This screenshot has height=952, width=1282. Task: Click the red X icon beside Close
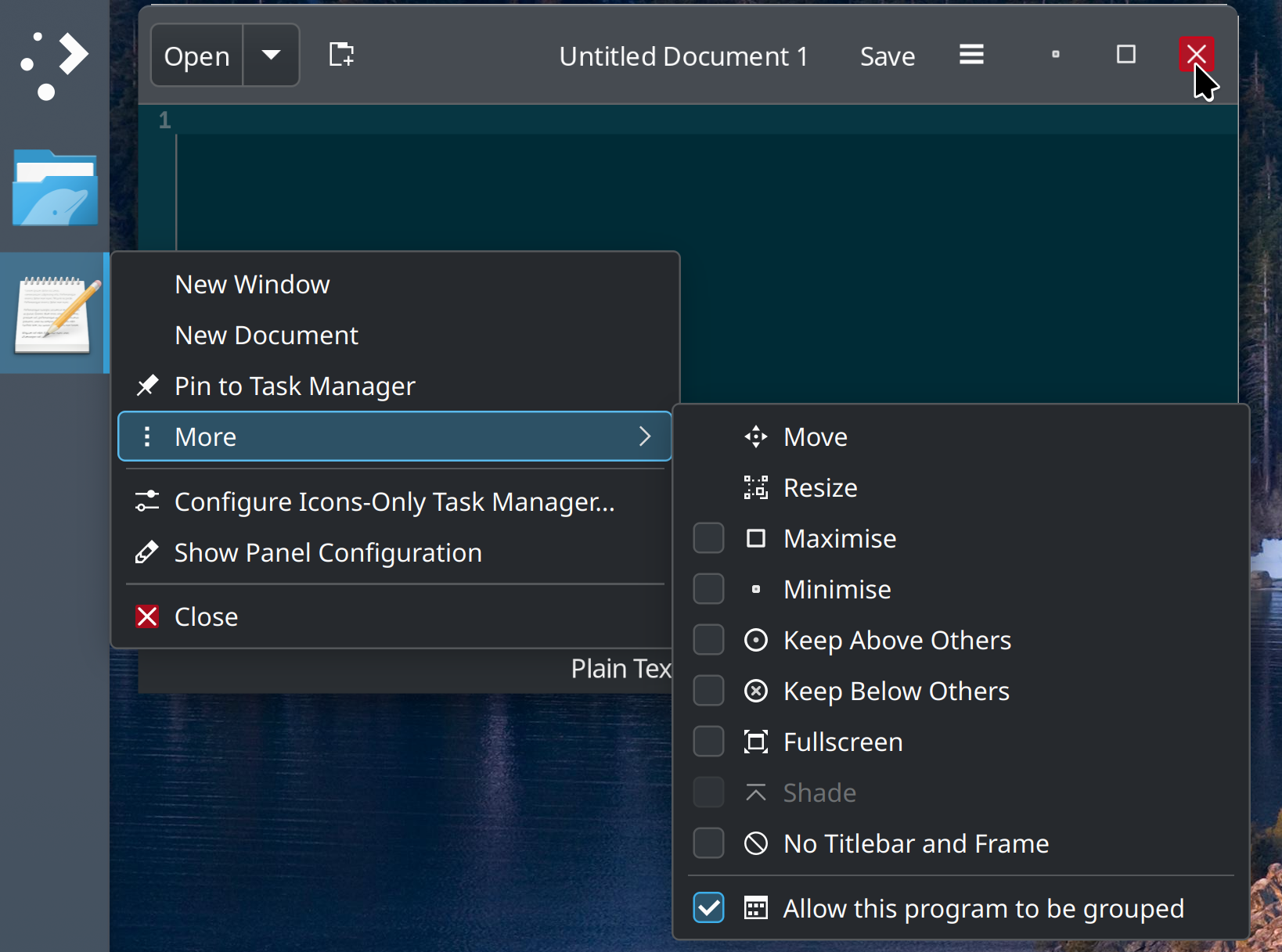coord(147,616)
